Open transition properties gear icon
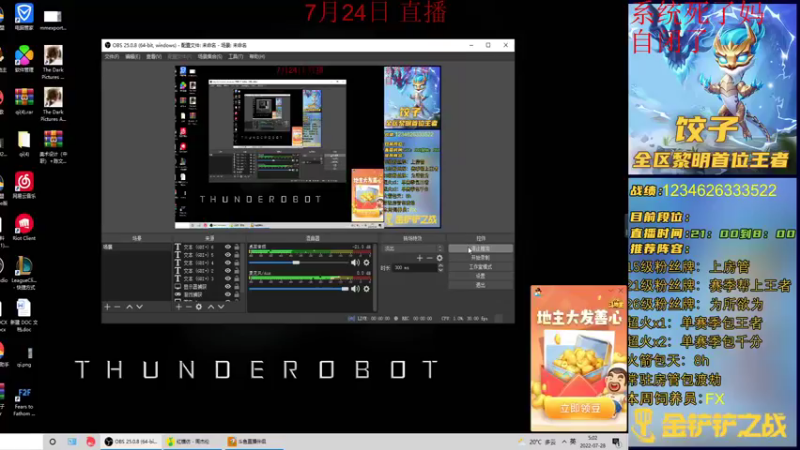800x450 pixels. pos(439,258)
